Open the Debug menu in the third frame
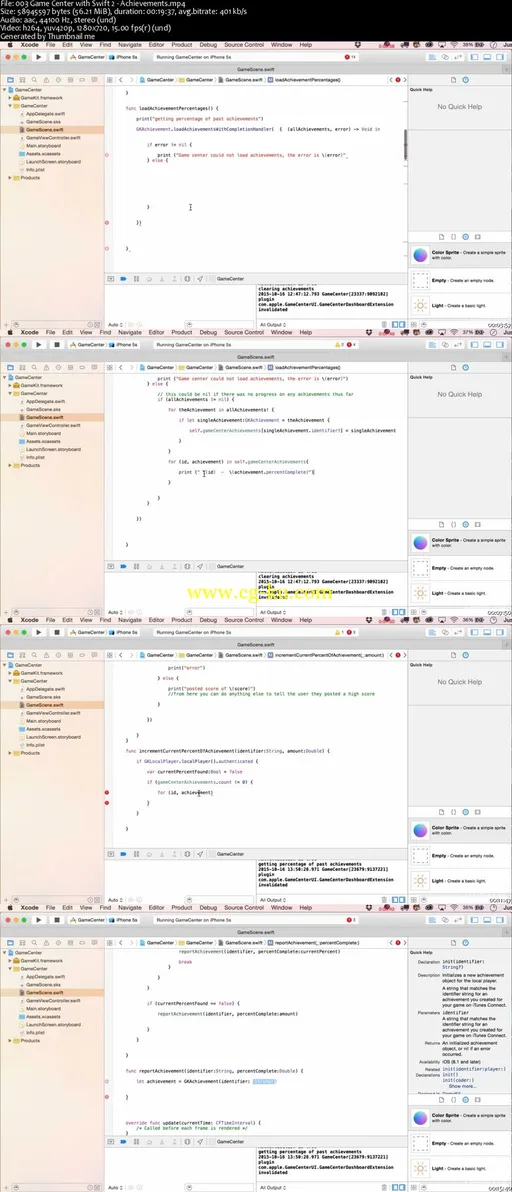 tap(208, 620)
